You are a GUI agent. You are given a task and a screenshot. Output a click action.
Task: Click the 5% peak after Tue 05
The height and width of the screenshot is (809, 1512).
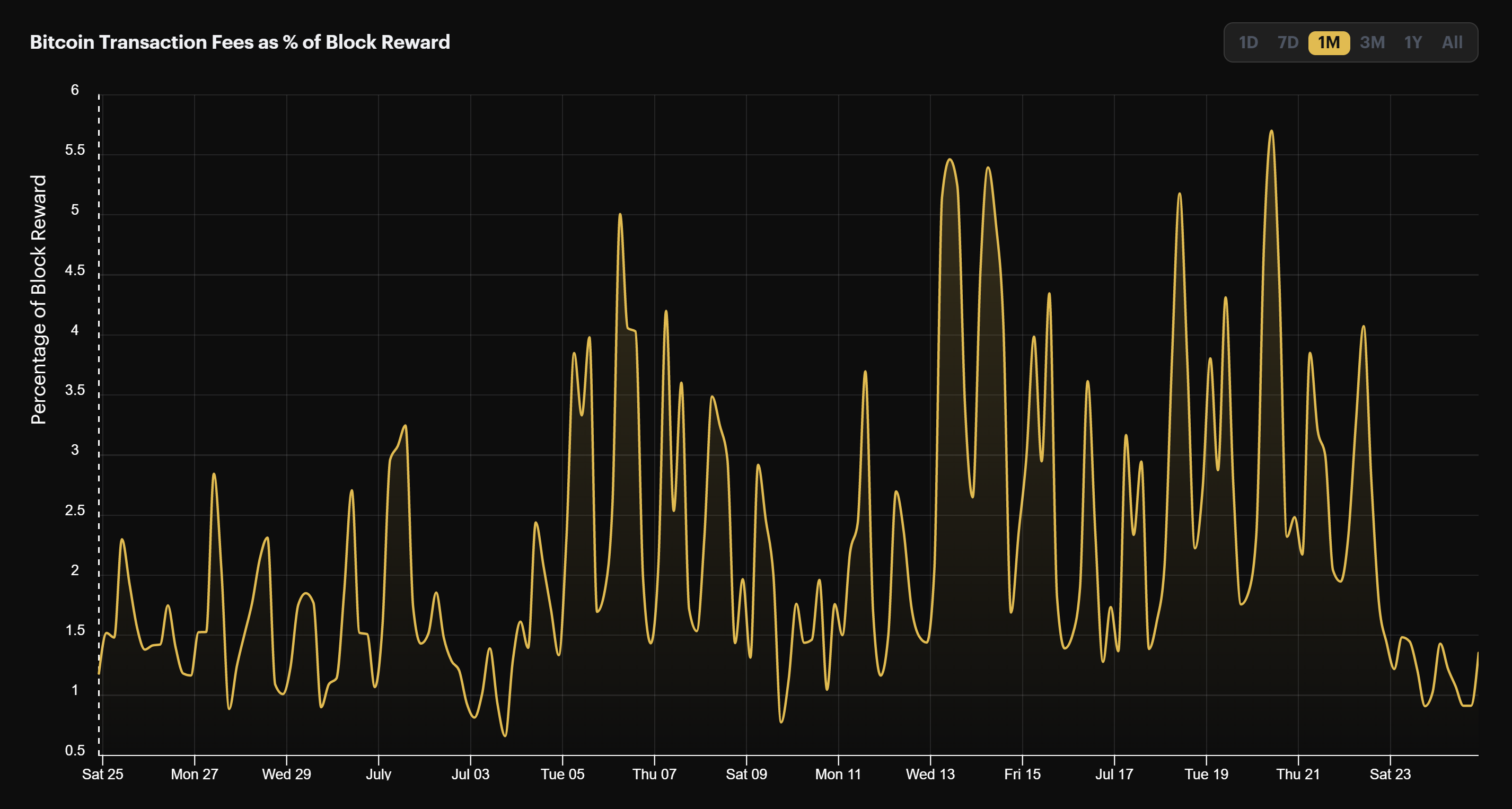[620, 214]
